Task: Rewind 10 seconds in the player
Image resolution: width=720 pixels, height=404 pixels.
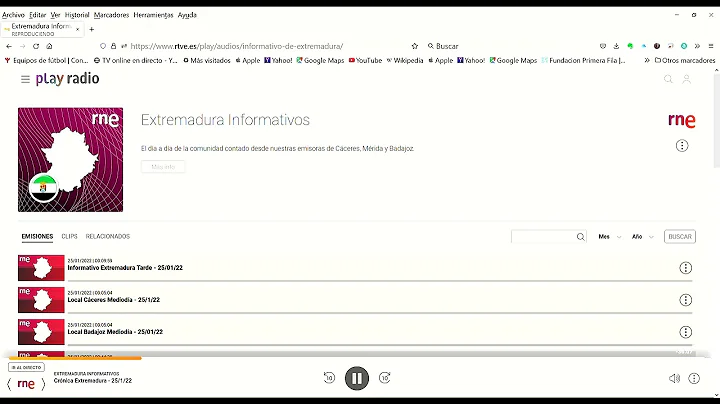Action: tap(329, 378)
